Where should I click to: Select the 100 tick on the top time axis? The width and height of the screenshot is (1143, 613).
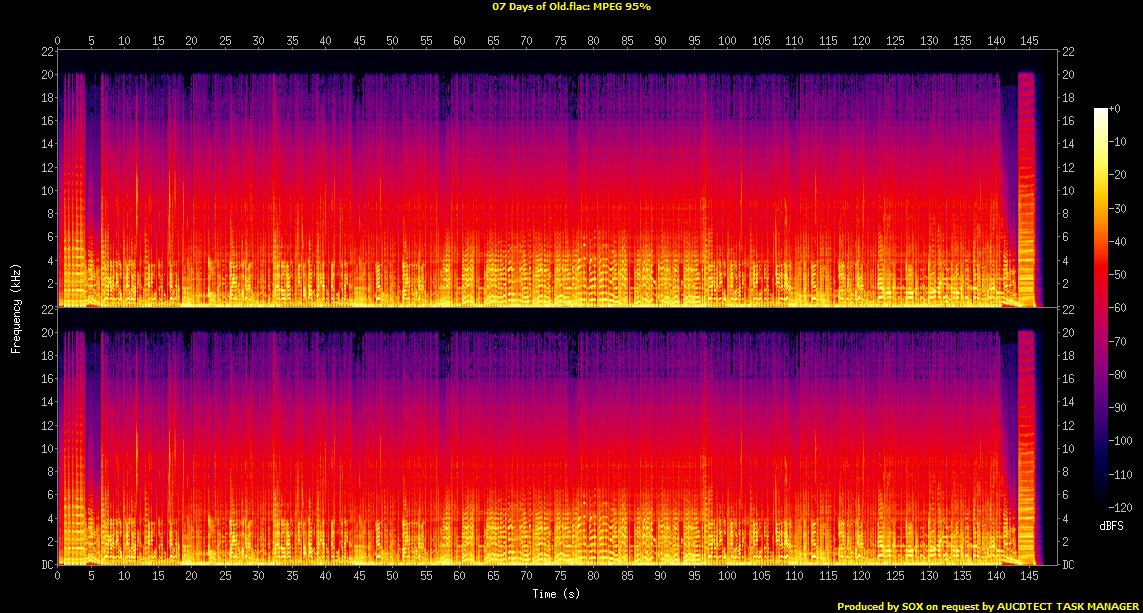(x=728, y=41)
